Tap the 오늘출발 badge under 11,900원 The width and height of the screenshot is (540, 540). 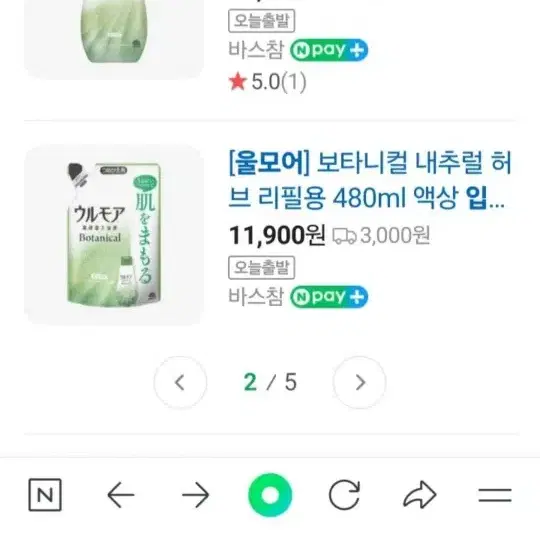point(261,267)
